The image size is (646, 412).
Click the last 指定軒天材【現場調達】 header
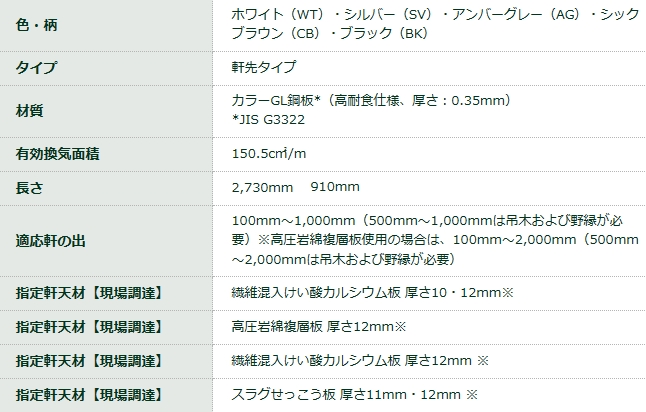pos(89,395)
